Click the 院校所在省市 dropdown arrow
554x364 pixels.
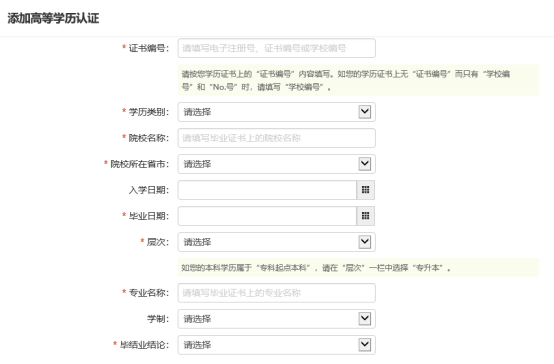pyautogui.click(x=365, y=164)
